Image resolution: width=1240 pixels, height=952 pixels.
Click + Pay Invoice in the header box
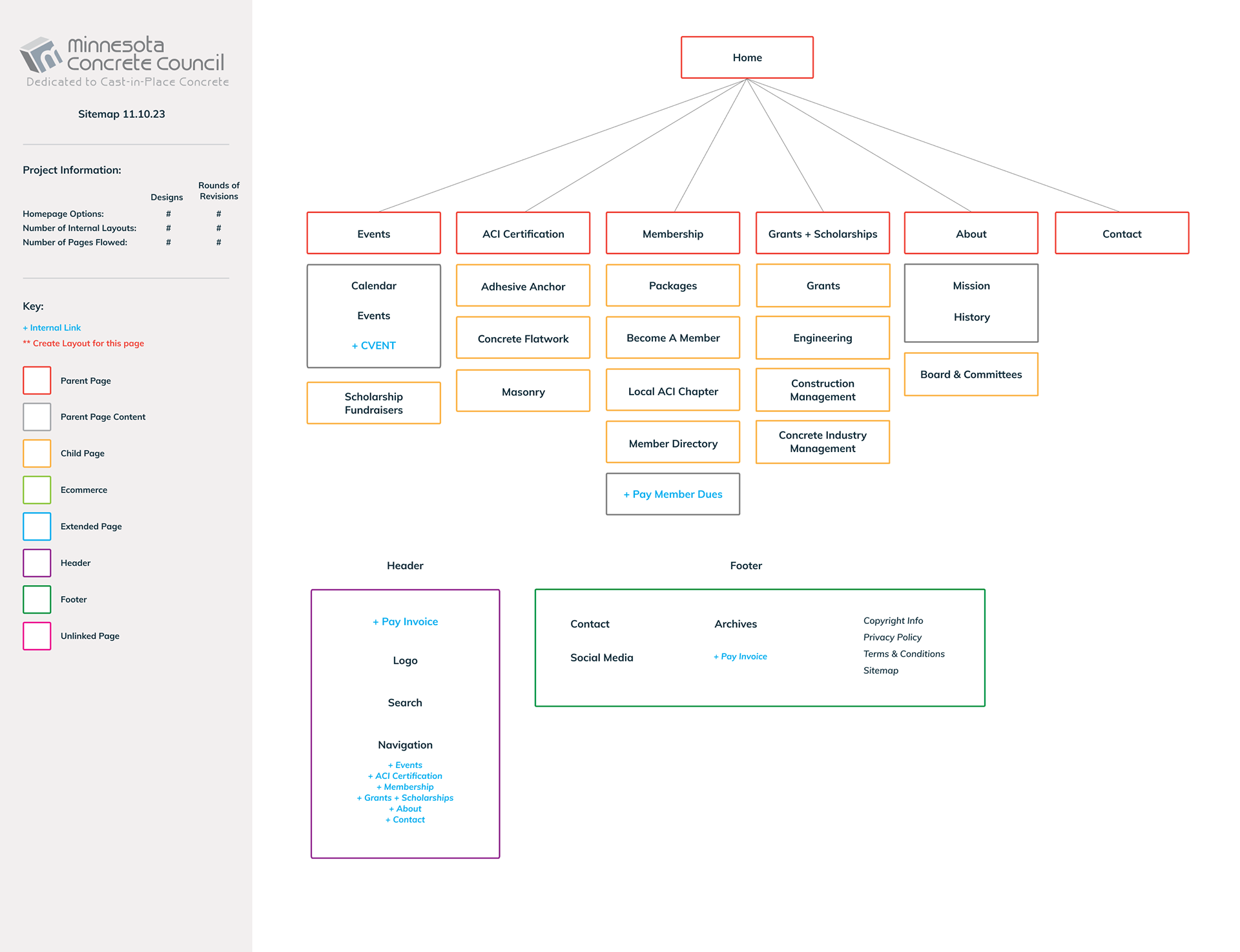[x=405, y=621]
